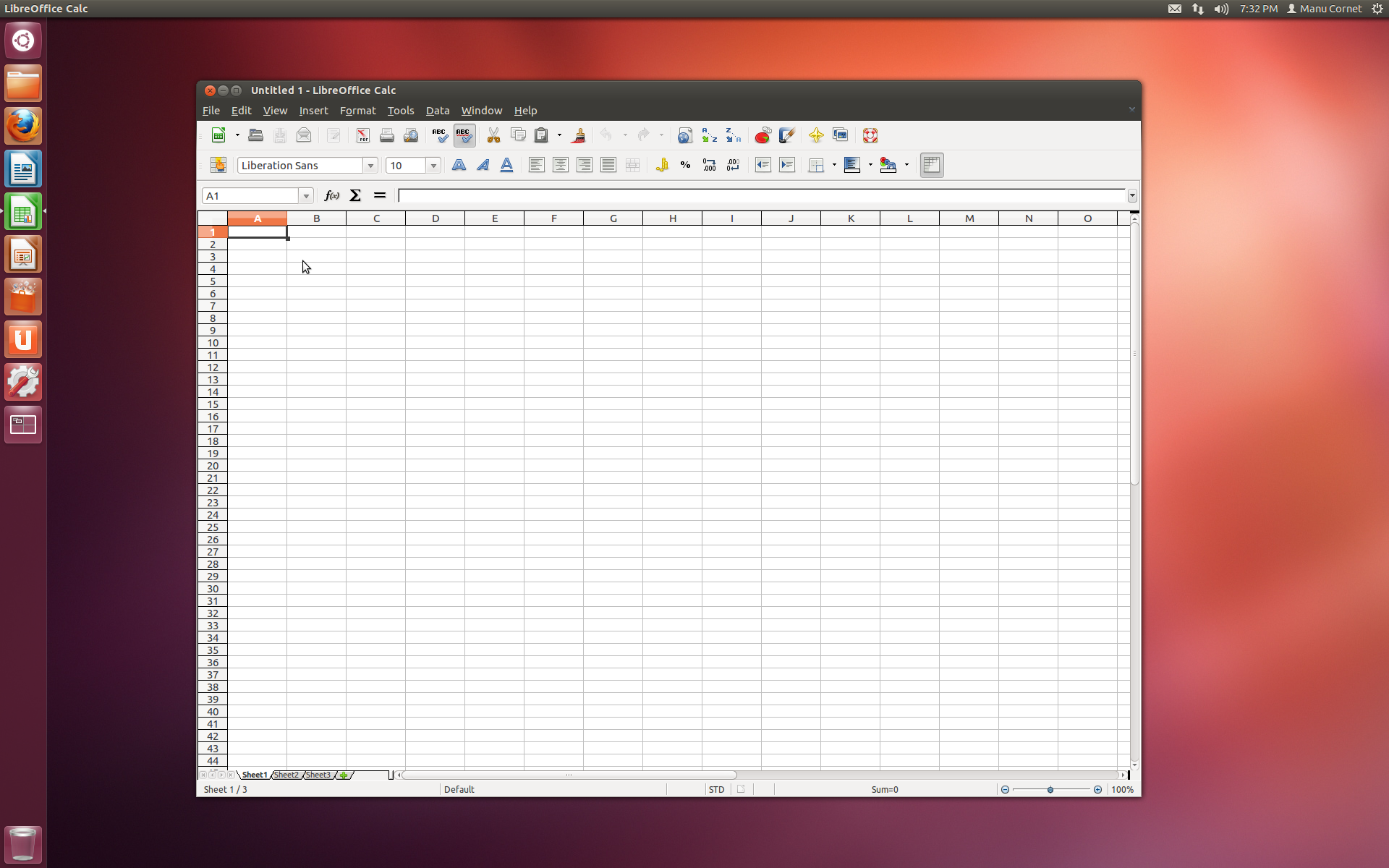Switch to Sheet2 tab
This screenshot has height=868, width=1389.
click(x=286, y=775)
